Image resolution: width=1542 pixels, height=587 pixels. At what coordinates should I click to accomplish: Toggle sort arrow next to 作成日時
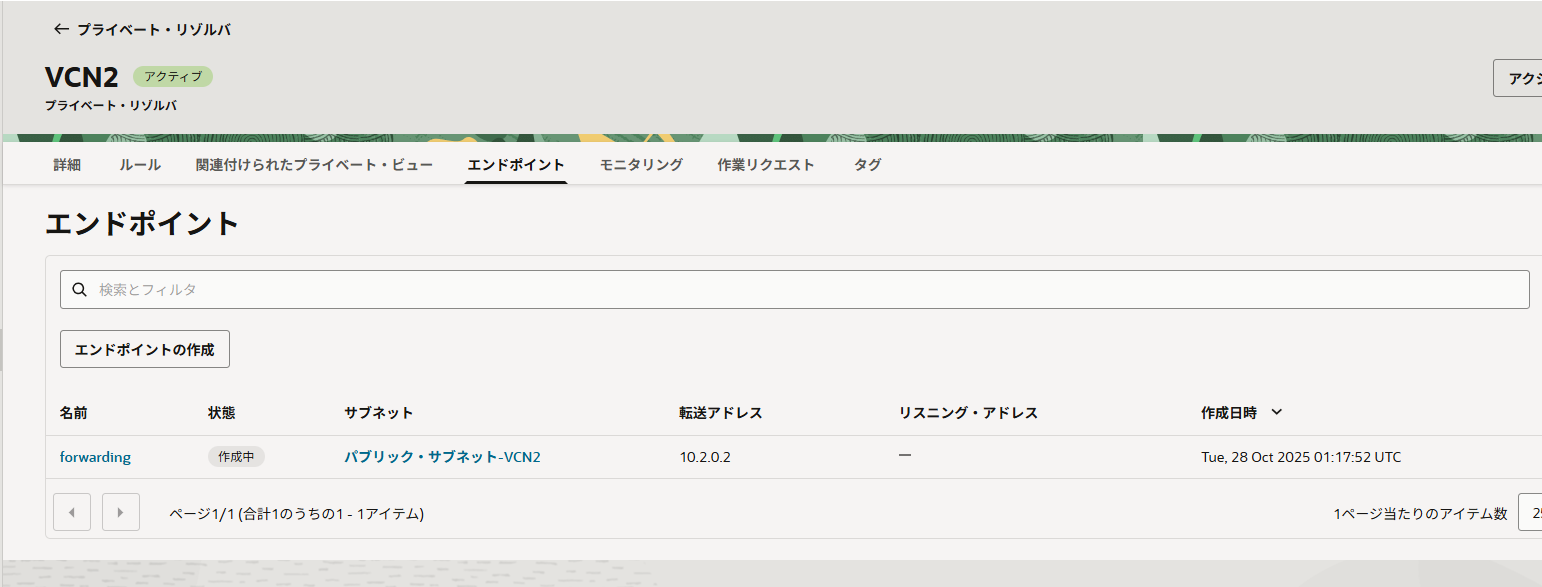(x=1276, y=412)
